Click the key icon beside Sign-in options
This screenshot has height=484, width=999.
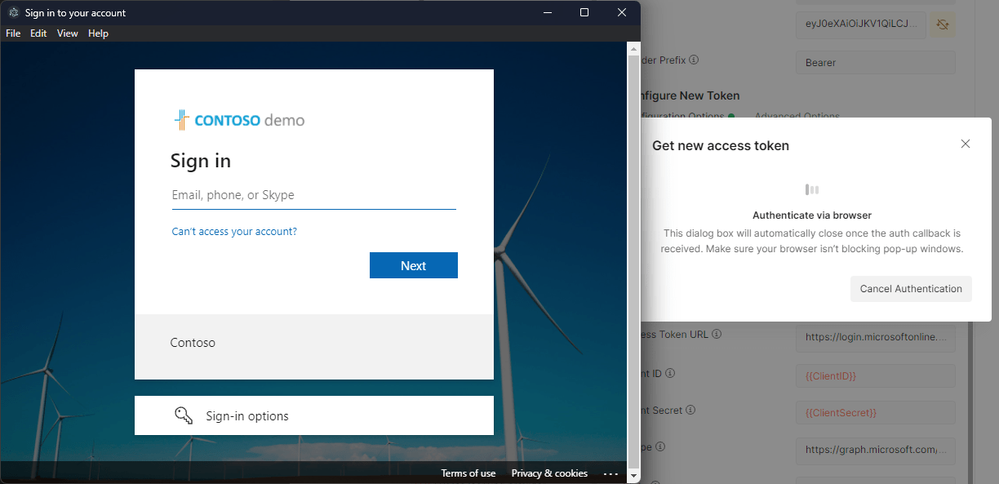(x=183, y=416)
